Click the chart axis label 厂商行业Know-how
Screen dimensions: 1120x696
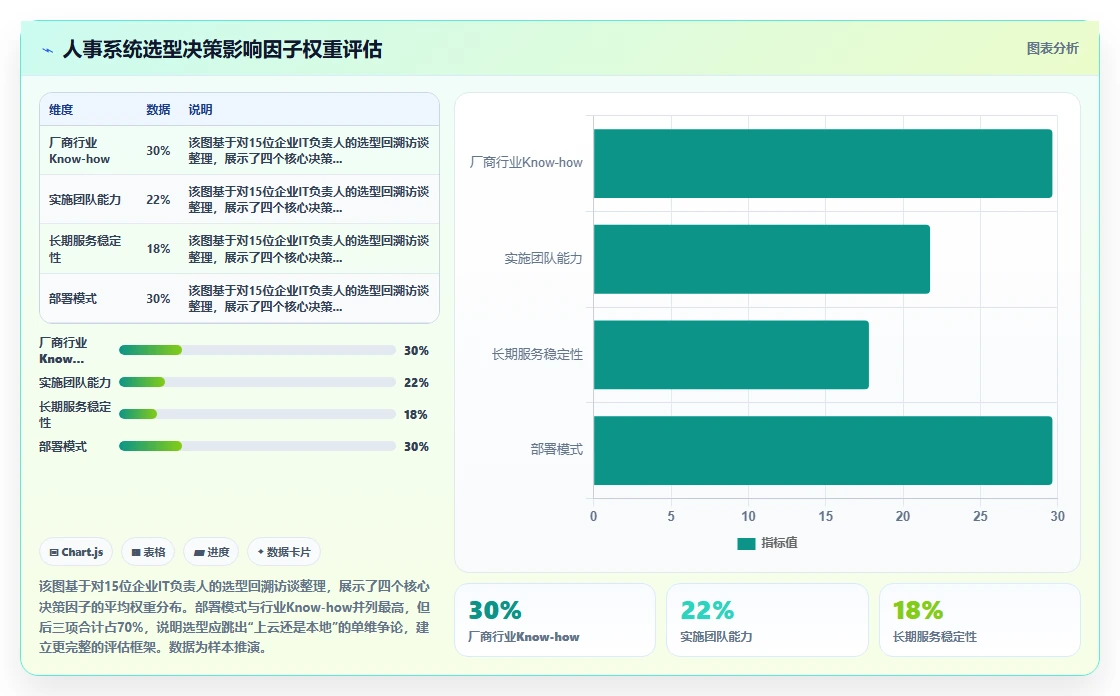(526, 163)
